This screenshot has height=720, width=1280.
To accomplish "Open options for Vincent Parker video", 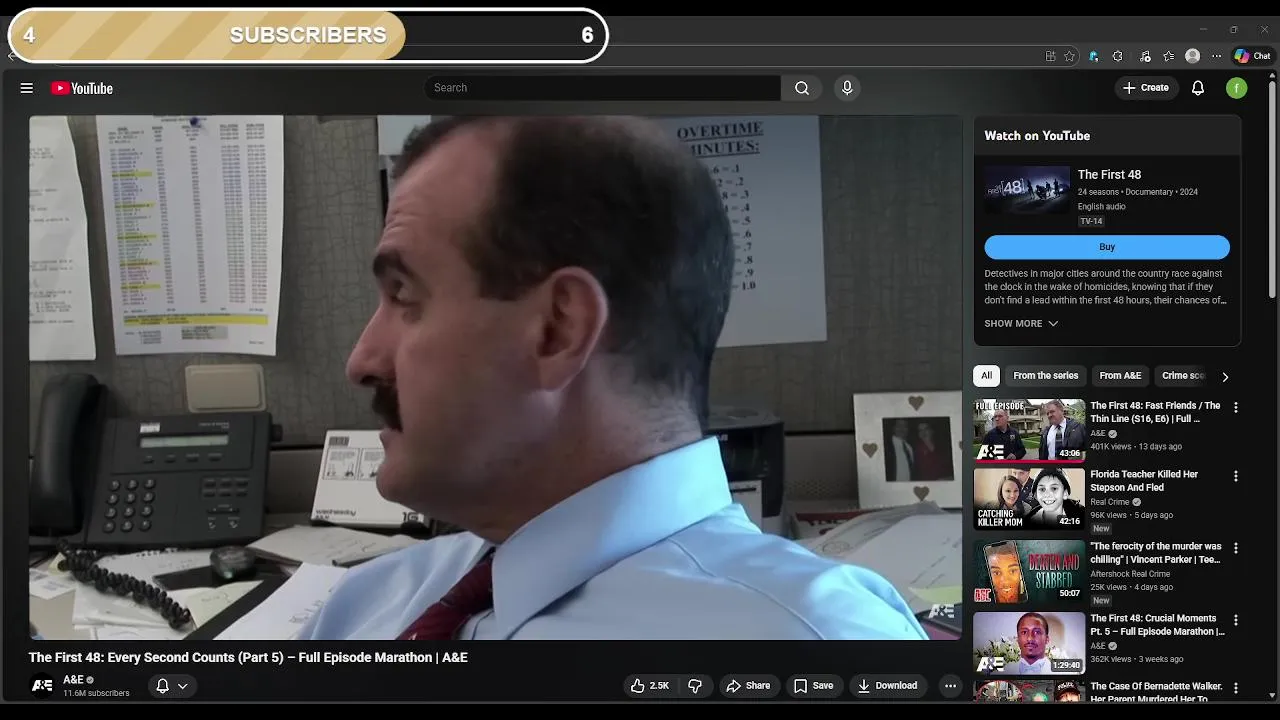I will click(x=1235, y=549).
